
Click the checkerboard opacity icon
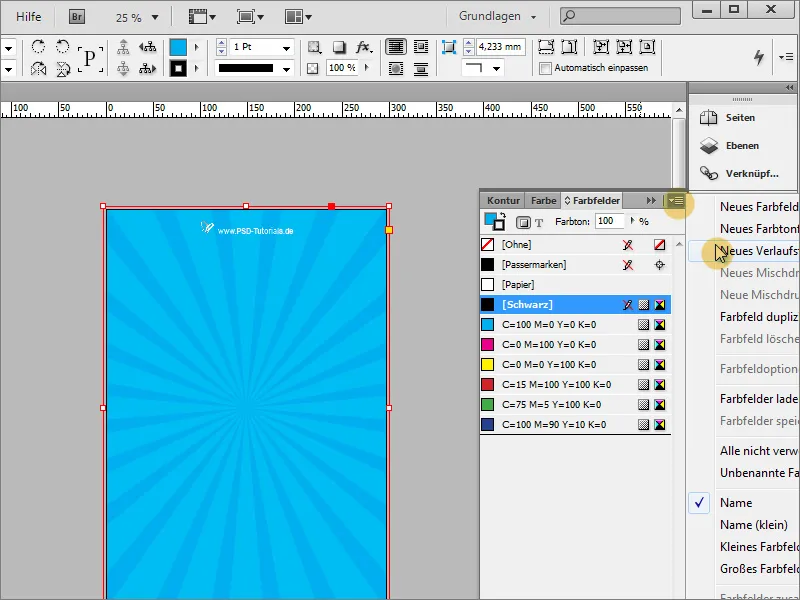(313, 68)
